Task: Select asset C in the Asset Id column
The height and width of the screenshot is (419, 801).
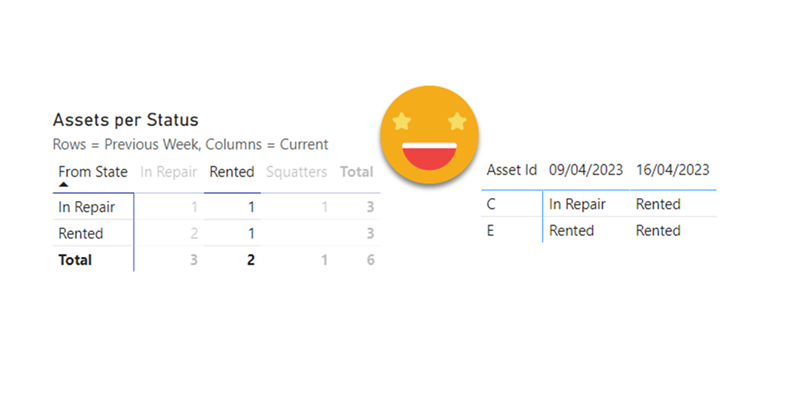Action: tap(492, 204)
